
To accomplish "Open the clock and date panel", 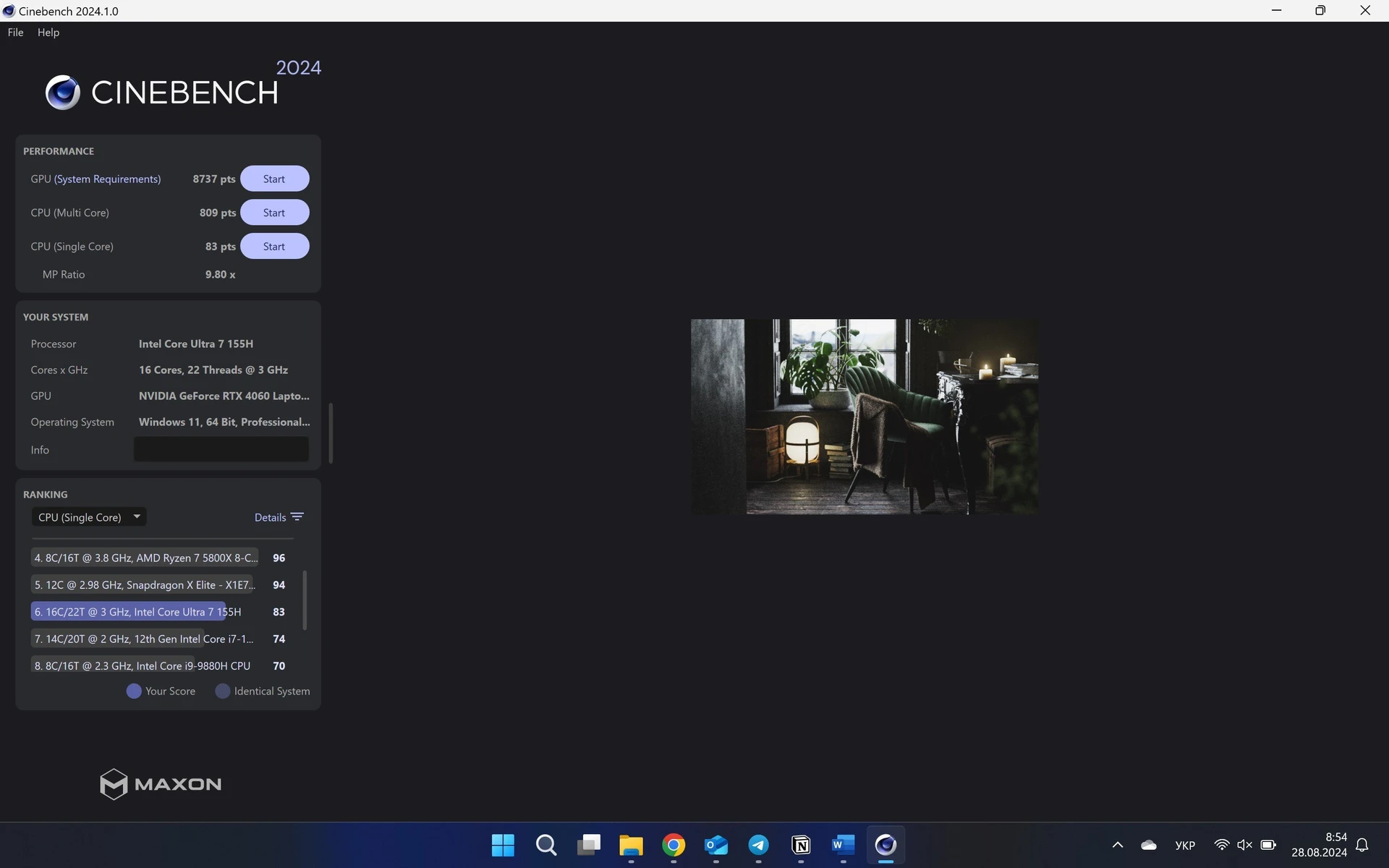I will coord(1320,845).
